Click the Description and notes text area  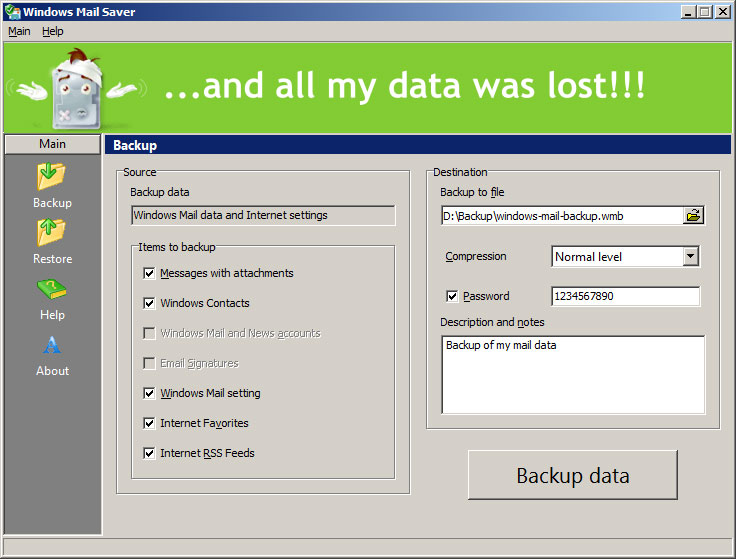click(573, 375)
